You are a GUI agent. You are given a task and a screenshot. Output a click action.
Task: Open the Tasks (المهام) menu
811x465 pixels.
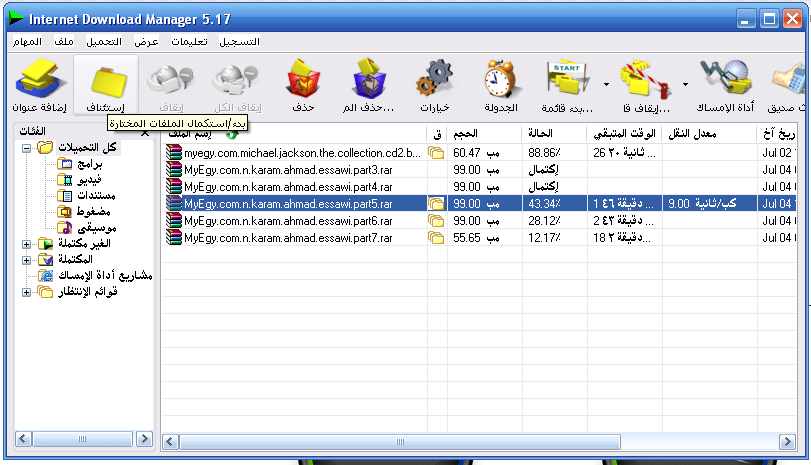pos(27,41)
